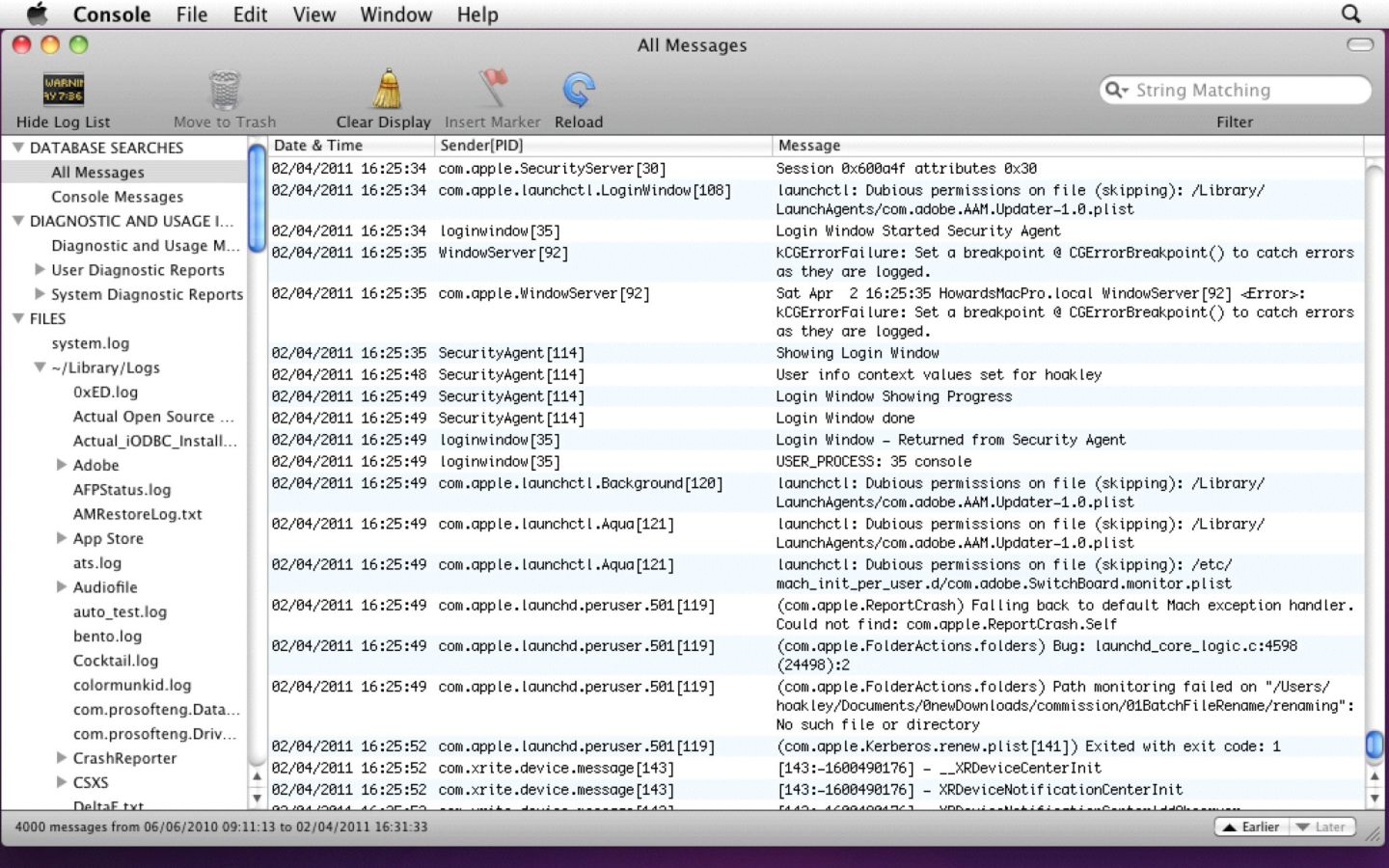Open Cocktail.log in the log list

116,661
